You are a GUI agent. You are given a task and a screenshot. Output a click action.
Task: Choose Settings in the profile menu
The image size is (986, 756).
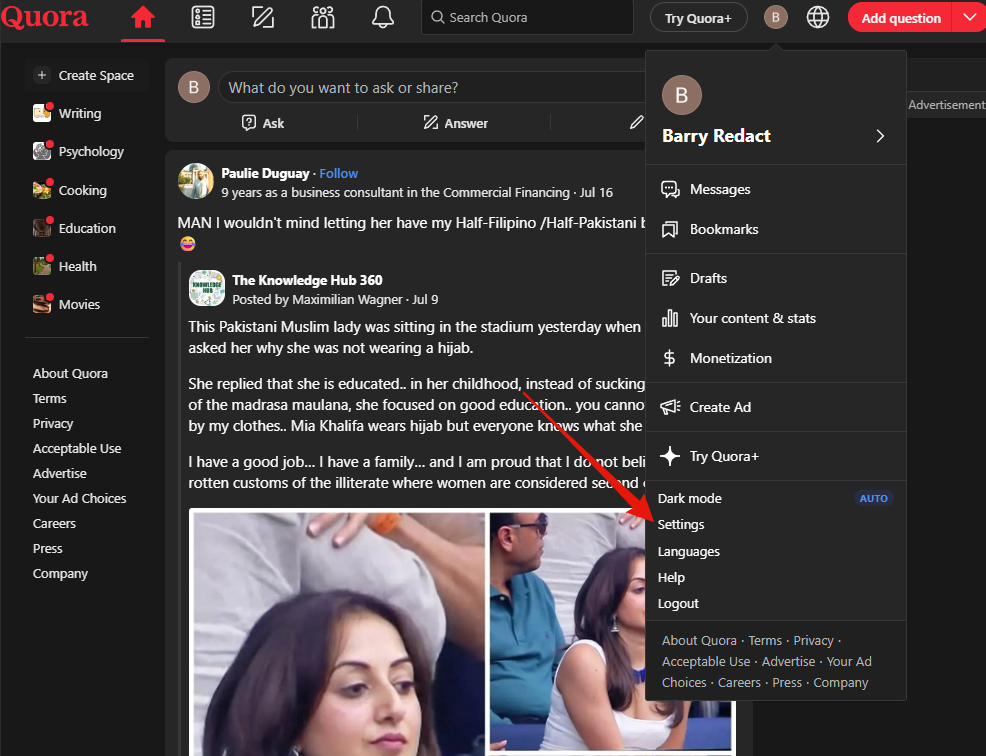(681, 525)
